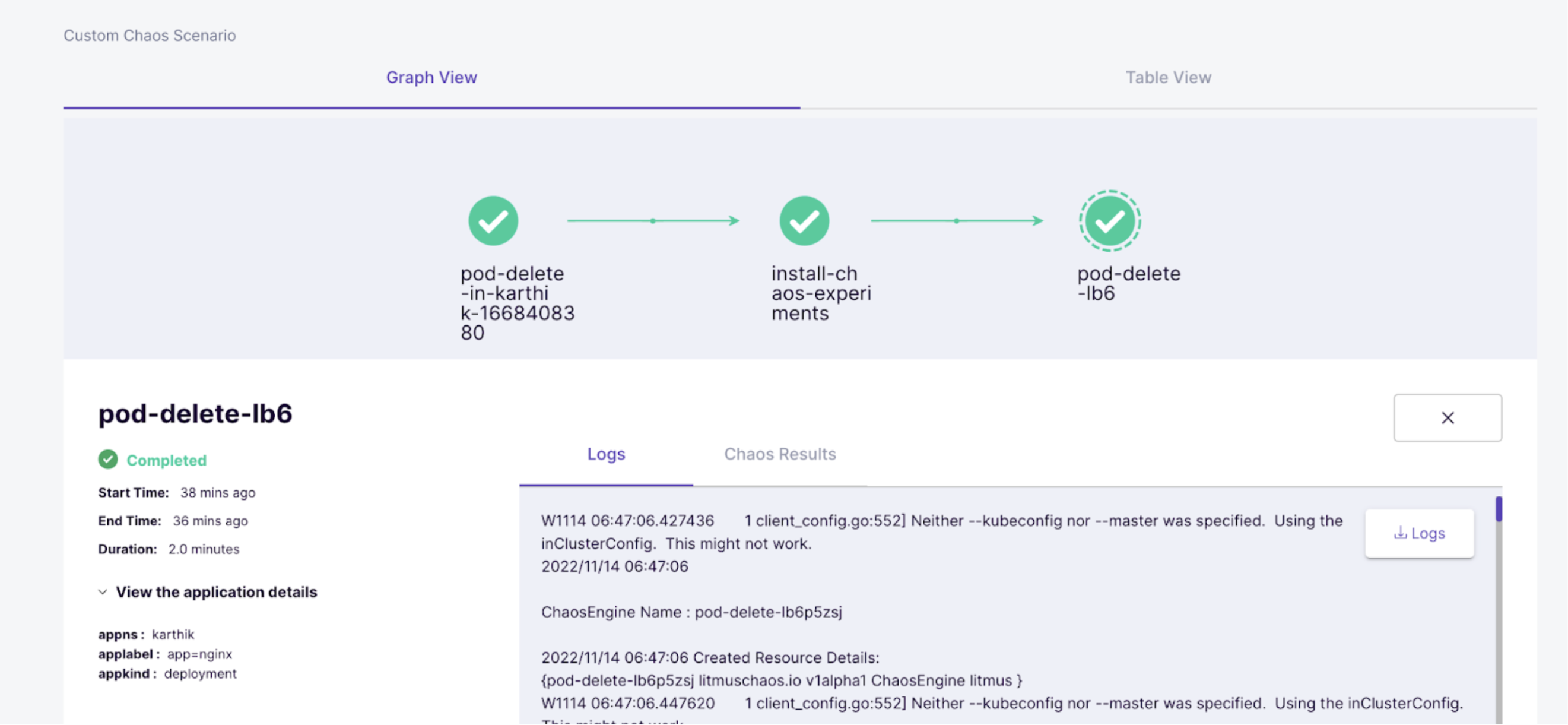Select the Graph View tab
This screenshot has height=725, width=1568.
coord(431,77)
